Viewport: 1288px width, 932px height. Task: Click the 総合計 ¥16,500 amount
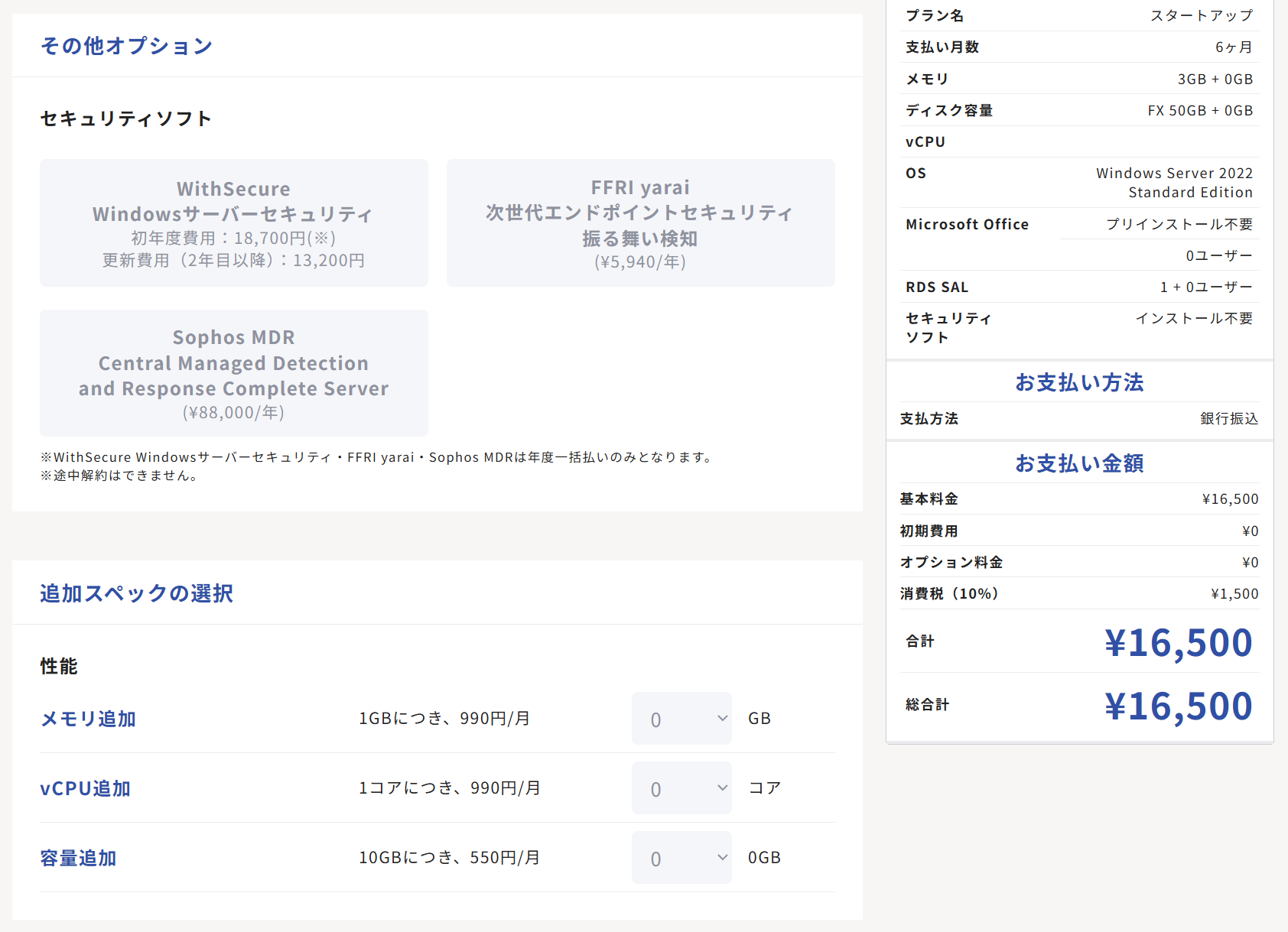click(1178, 706)
